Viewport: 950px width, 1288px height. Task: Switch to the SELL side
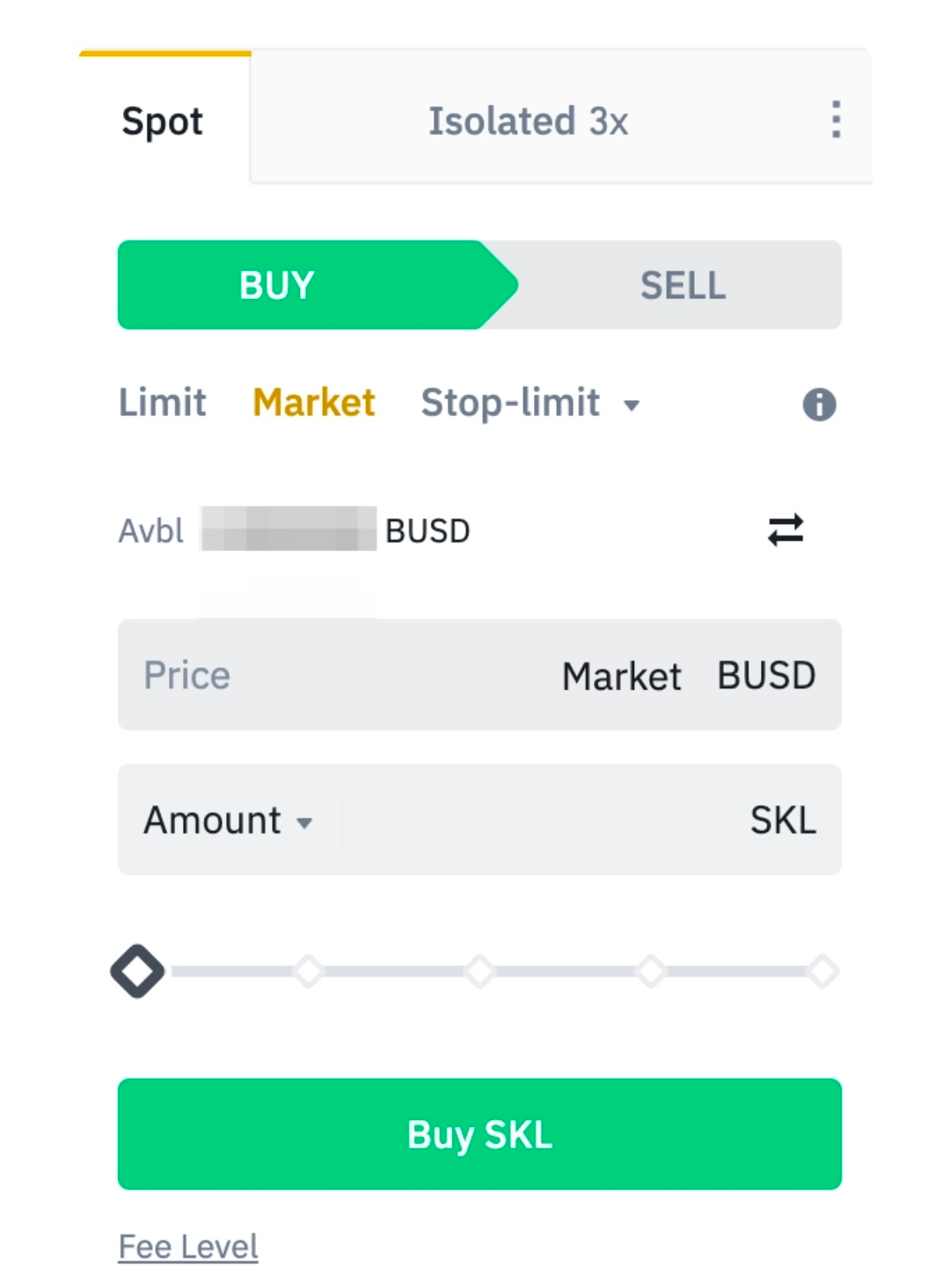pos(683,285)
